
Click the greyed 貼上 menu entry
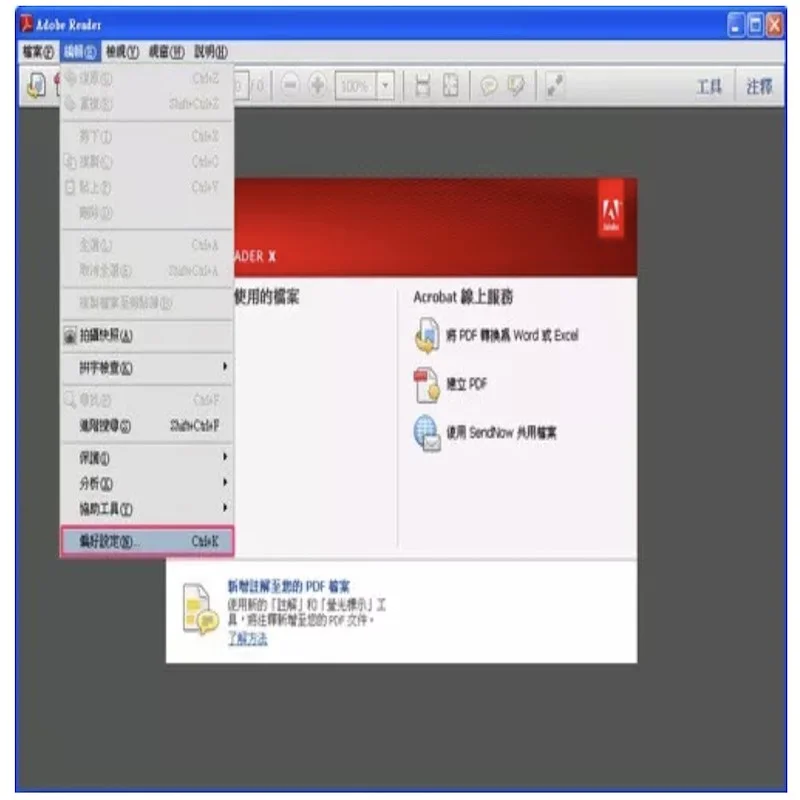pyautogui.click(x=147, y=187)
